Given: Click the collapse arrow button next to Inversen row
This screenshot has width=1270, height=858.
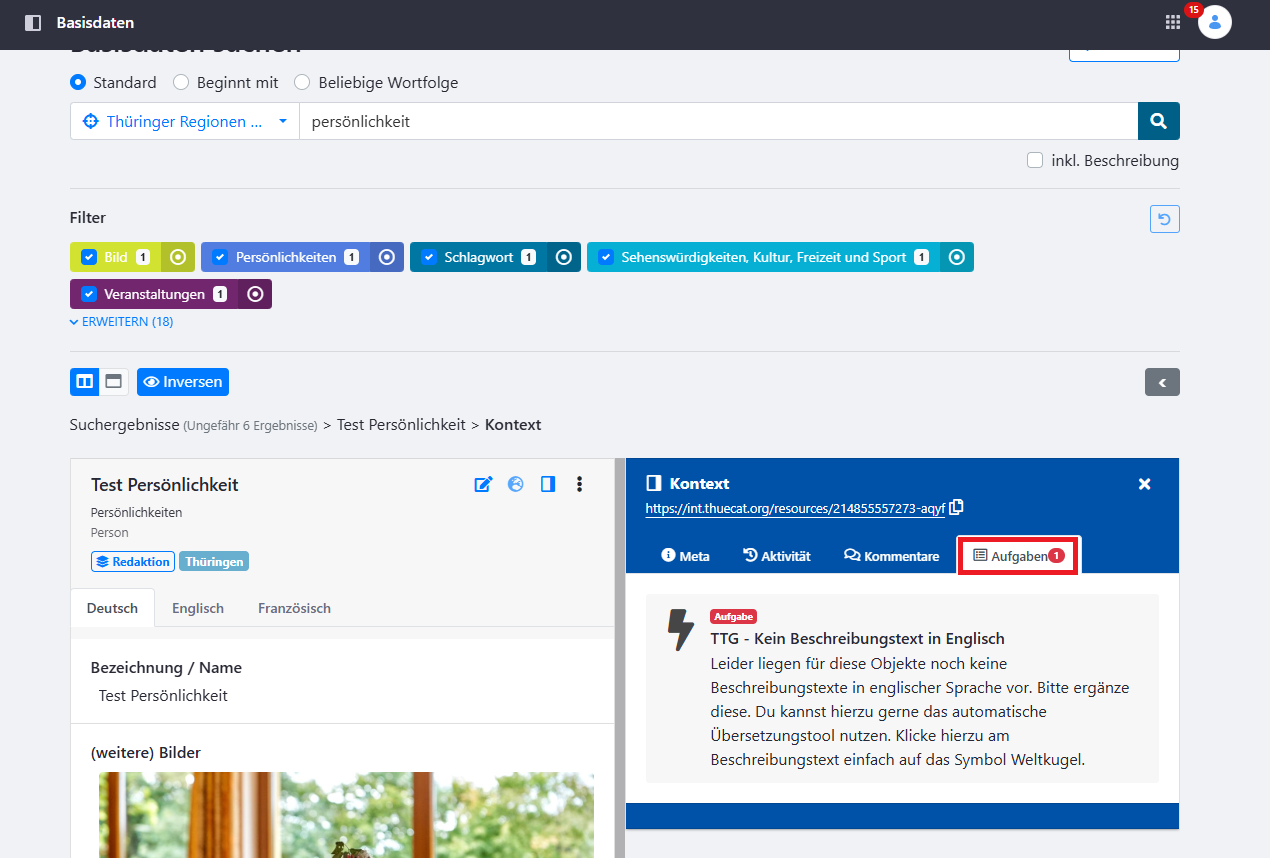Looking at the screenshot, I should [x=1162, y=382].
